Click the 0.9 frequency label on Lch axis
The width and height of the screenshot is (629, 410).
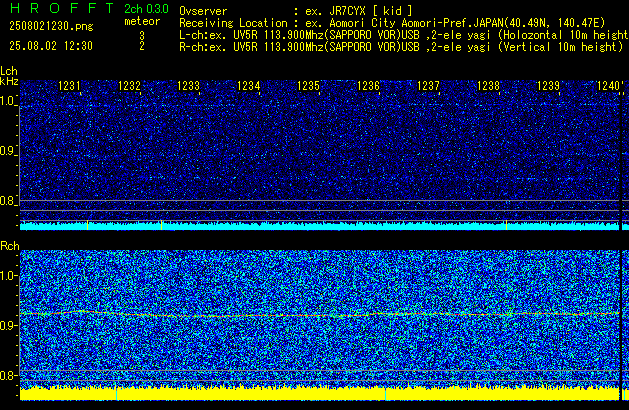click(8, 151)
